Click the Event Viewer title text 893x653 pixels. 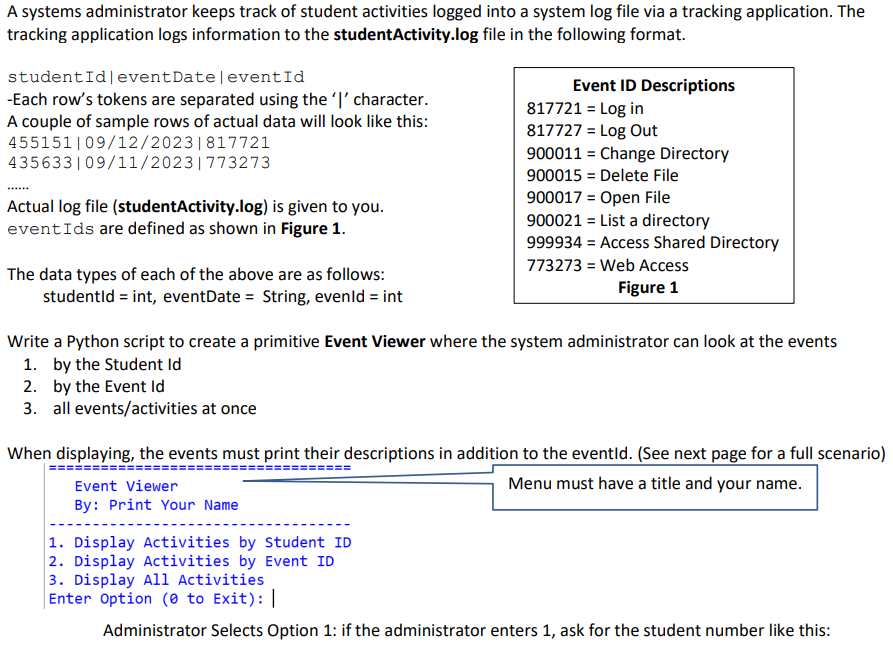[126, 487]
